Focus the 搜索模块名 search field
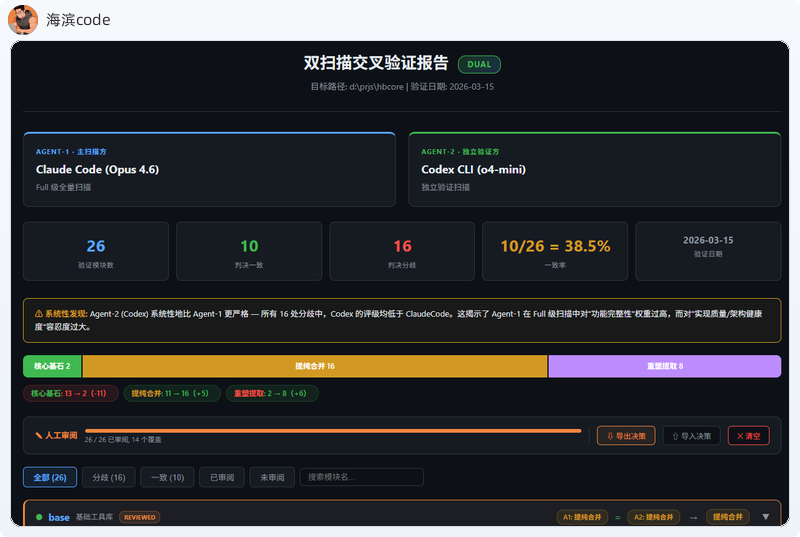The width and height of the screenshot is (800, 537). coord(362,477)
